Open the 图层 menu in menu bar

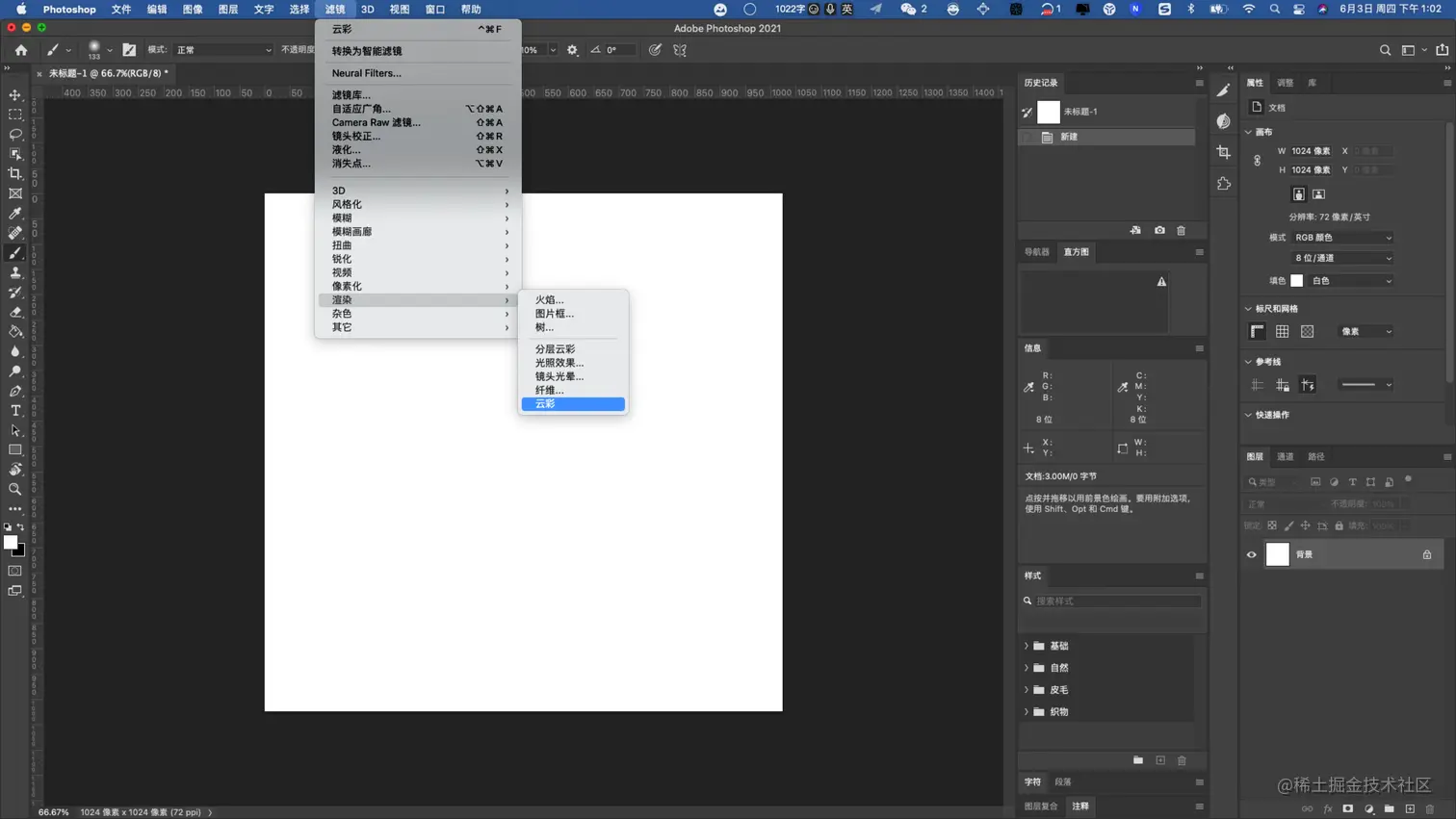pyautogui.click(x=228, y=10)
